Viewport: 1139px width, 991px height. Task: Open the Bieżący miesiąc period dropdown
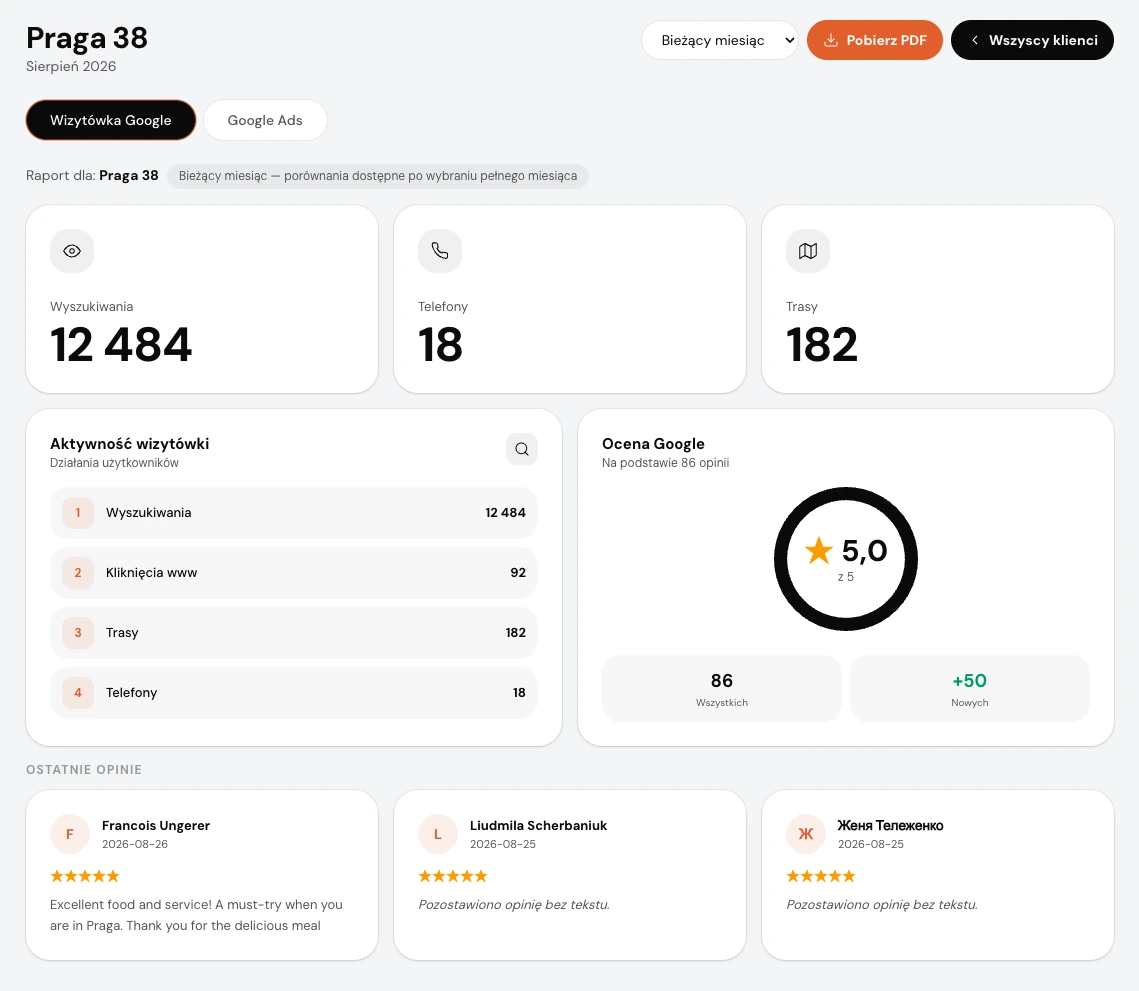click(719, 40)
